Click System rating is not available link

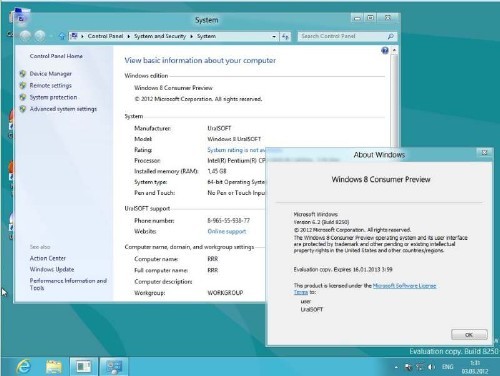tap(236, 150)
